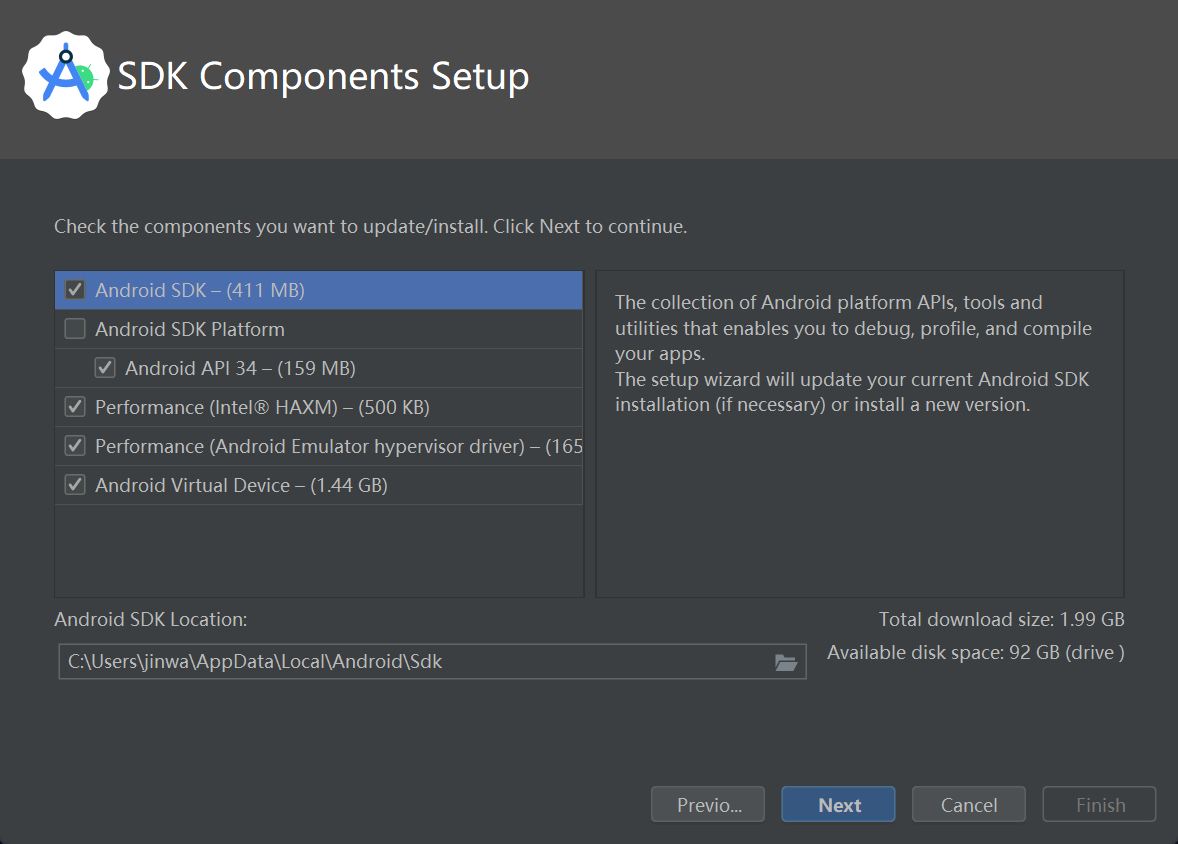
Task: Select 'Performance (Intel® HAXM) – (500 KB)' row
Action: coord(319,407)
